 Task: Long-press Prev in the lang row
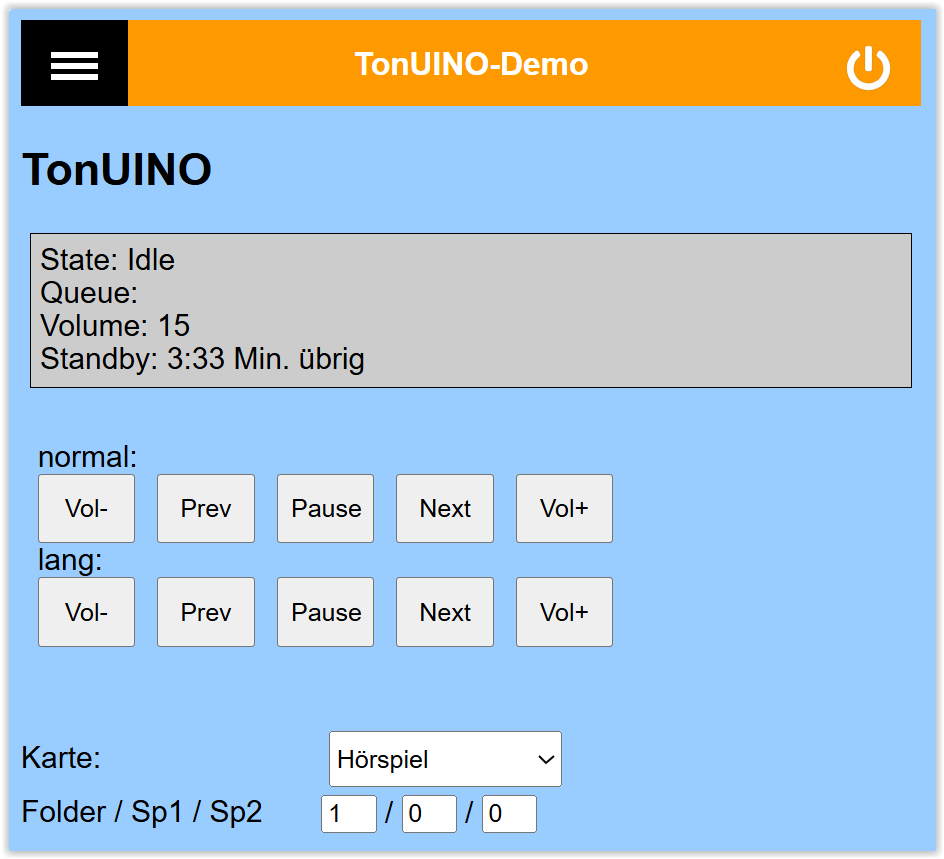[206, 612]
